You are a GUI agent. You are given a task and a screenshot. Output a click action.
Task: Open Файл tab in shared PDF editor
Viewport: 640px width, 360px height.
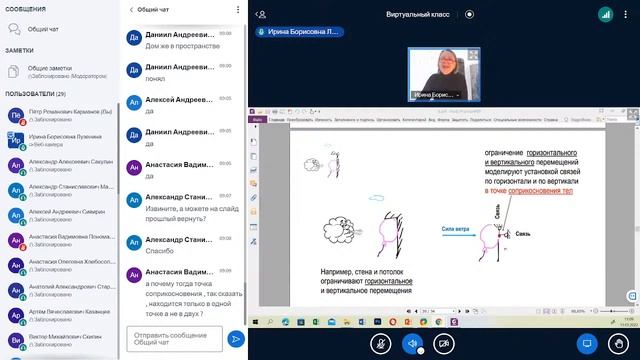(258, 120)
